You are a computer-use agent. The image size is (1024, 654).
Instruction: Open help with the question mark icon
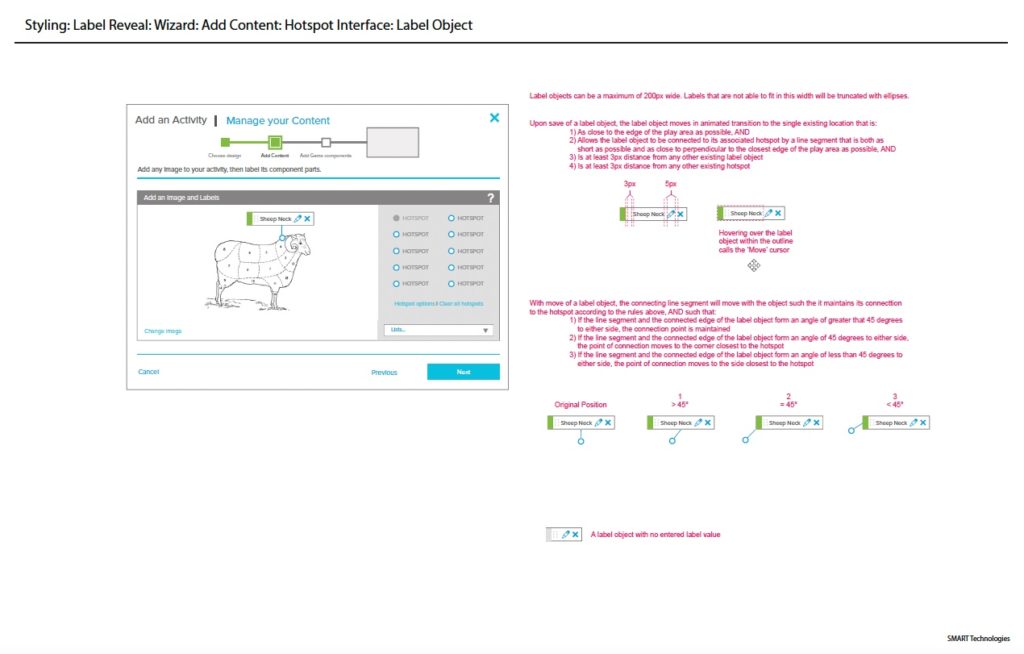click(x=490, y=198)
